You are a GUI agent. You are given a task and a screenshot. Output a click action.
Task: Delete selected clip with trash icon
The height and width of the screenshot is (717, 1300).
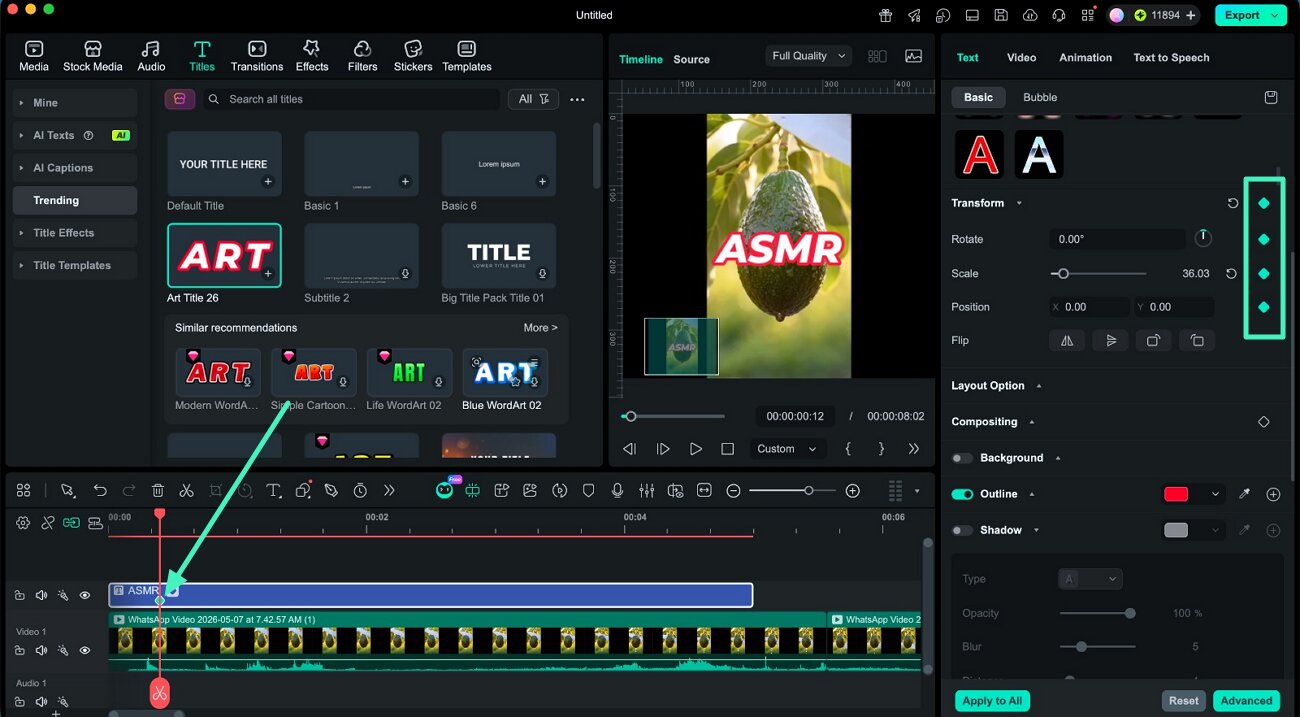coord(158,490)
